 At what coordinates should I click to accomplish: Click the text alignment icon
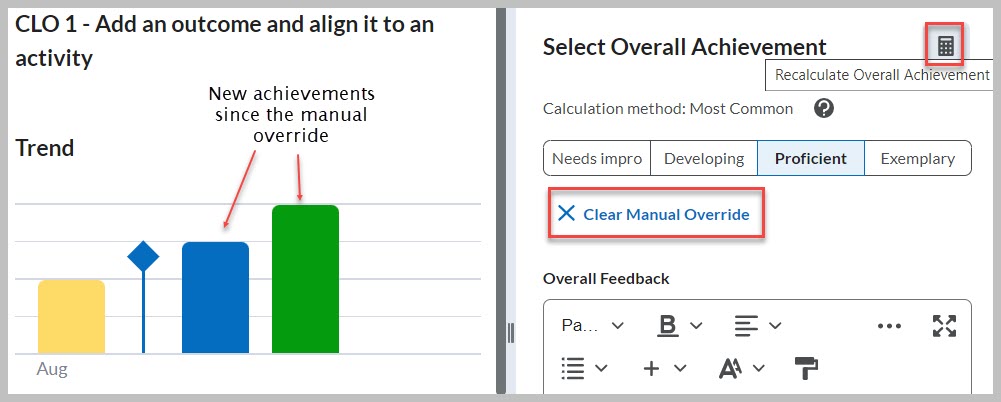tap(746, 325)
